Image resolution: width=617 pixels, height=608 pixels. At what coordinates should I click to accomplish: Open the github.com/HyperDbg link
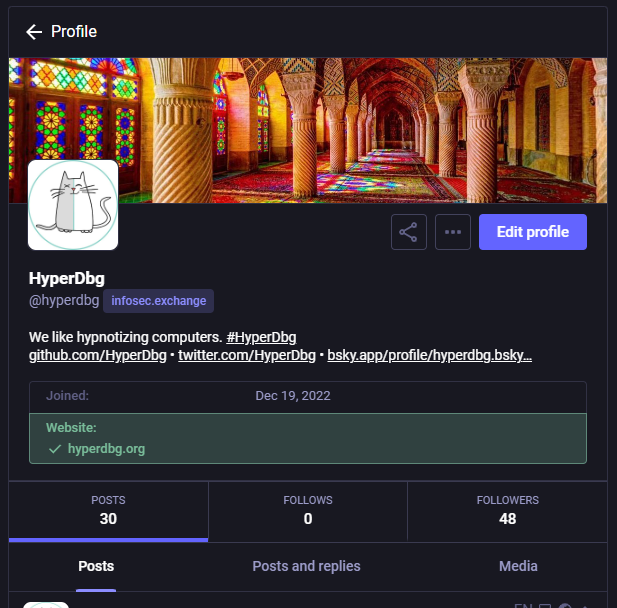(98, 355)
